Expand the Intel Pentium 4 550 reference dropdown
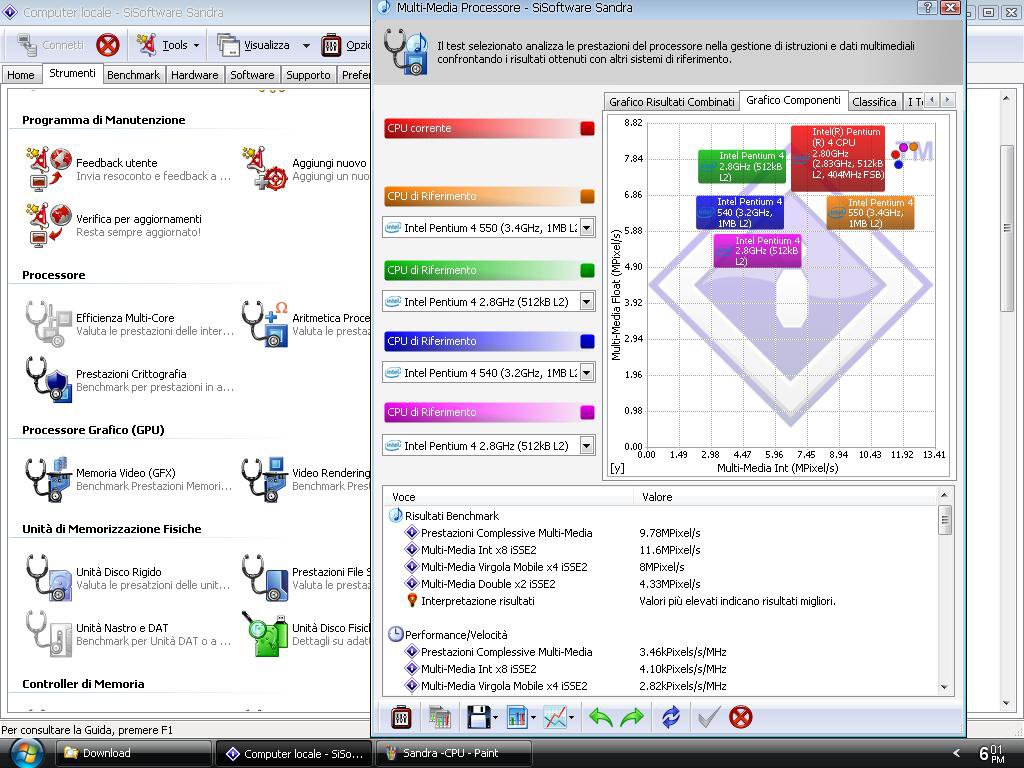This screenshot has height=768, width=1024. pyautogui.click(x=586, y=228)
